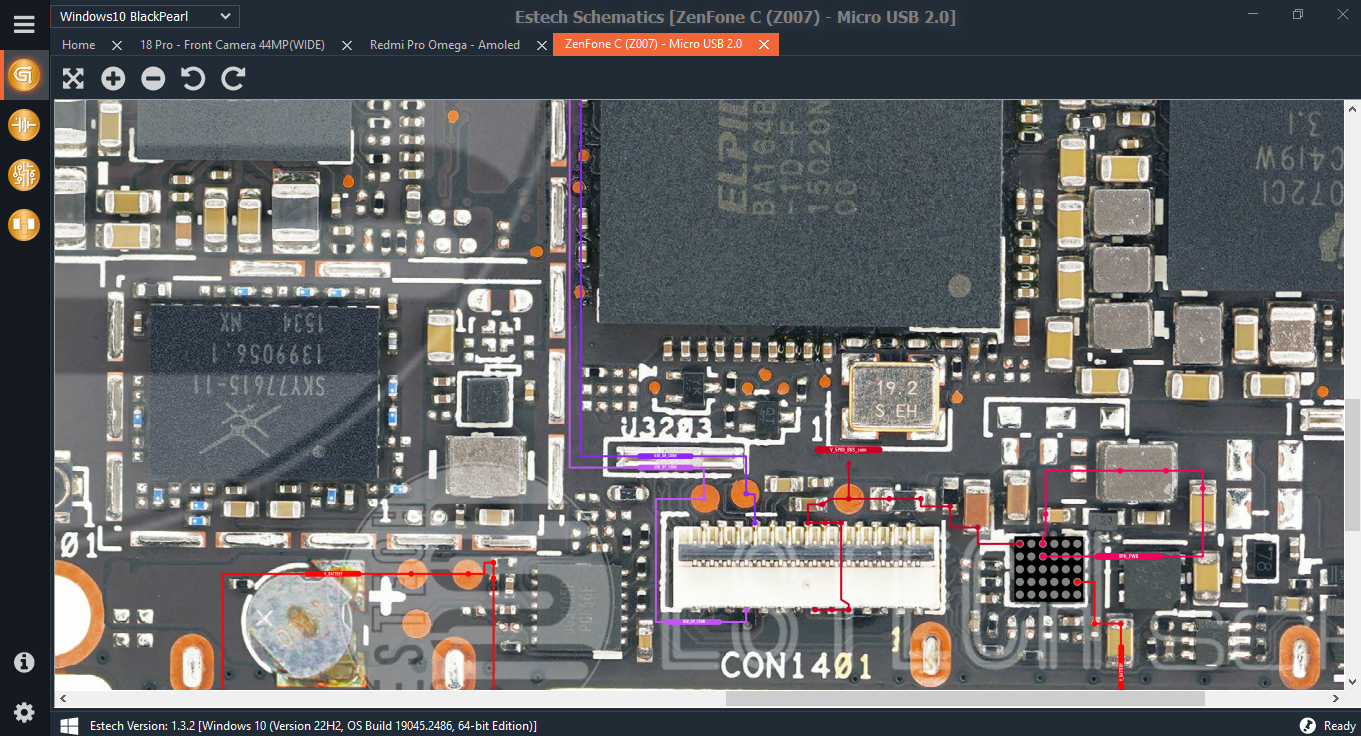Rotate the board image clockwise

click(233, 79)
